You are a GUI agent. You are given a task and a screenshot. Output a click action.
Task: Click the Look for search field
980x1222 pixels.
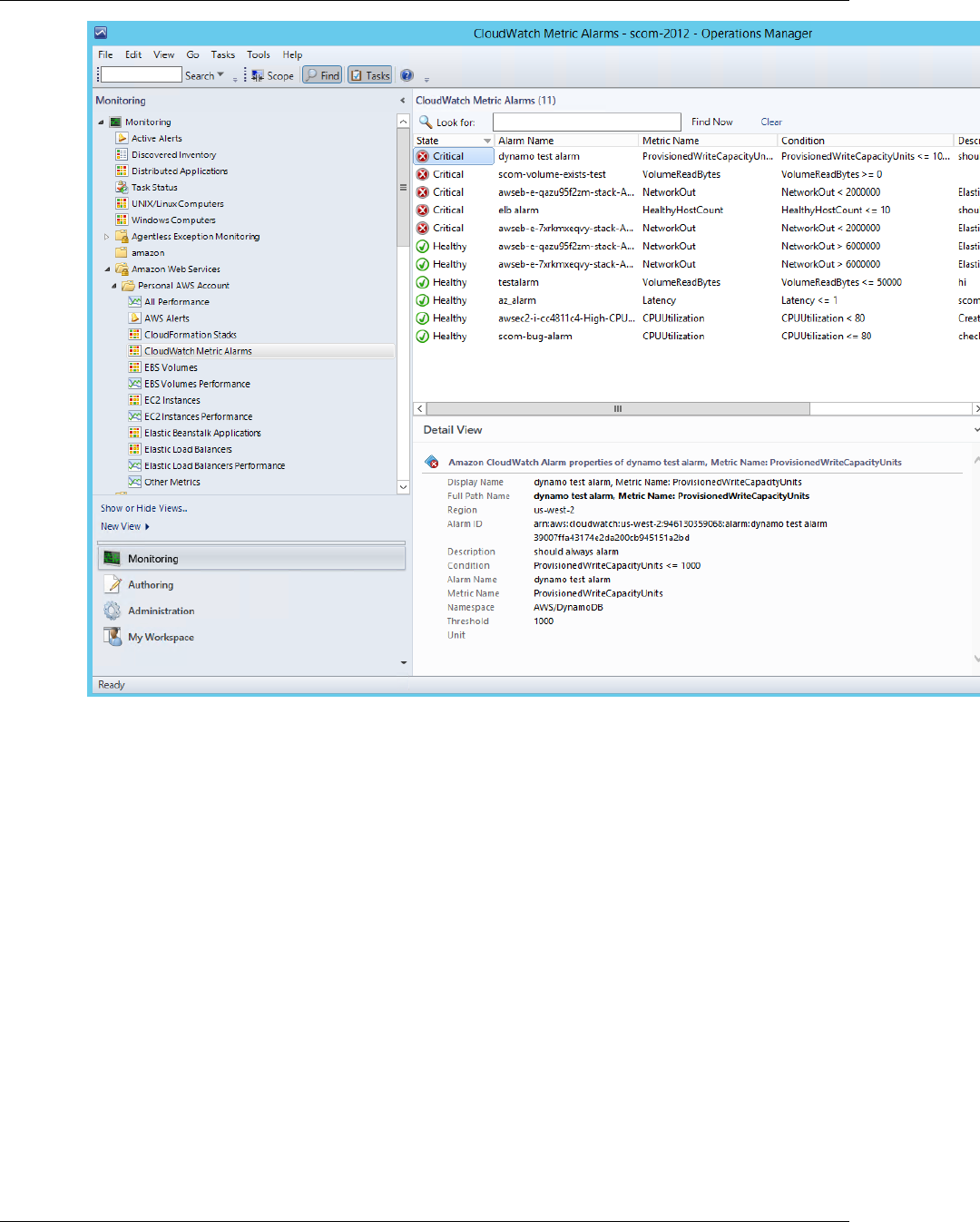pyautogui.click(x=586, y=122)
